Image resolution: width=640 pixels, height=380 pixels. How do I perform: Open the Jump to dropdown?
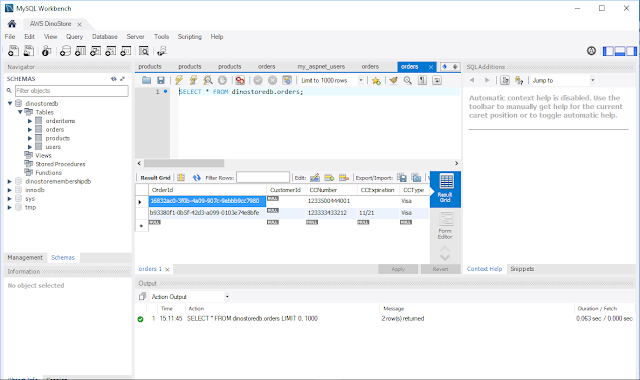(592, 80)
